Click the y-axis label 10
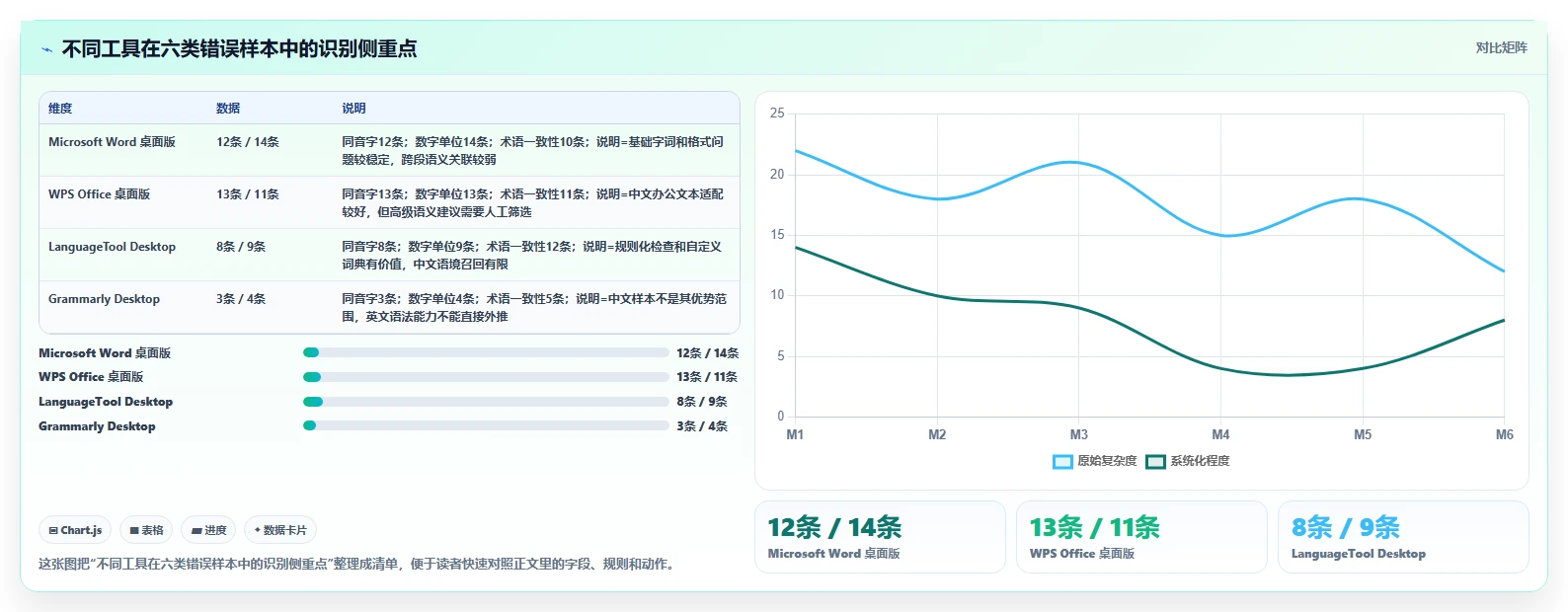Viewport: 1568px width, 612px height. [777, 295]
